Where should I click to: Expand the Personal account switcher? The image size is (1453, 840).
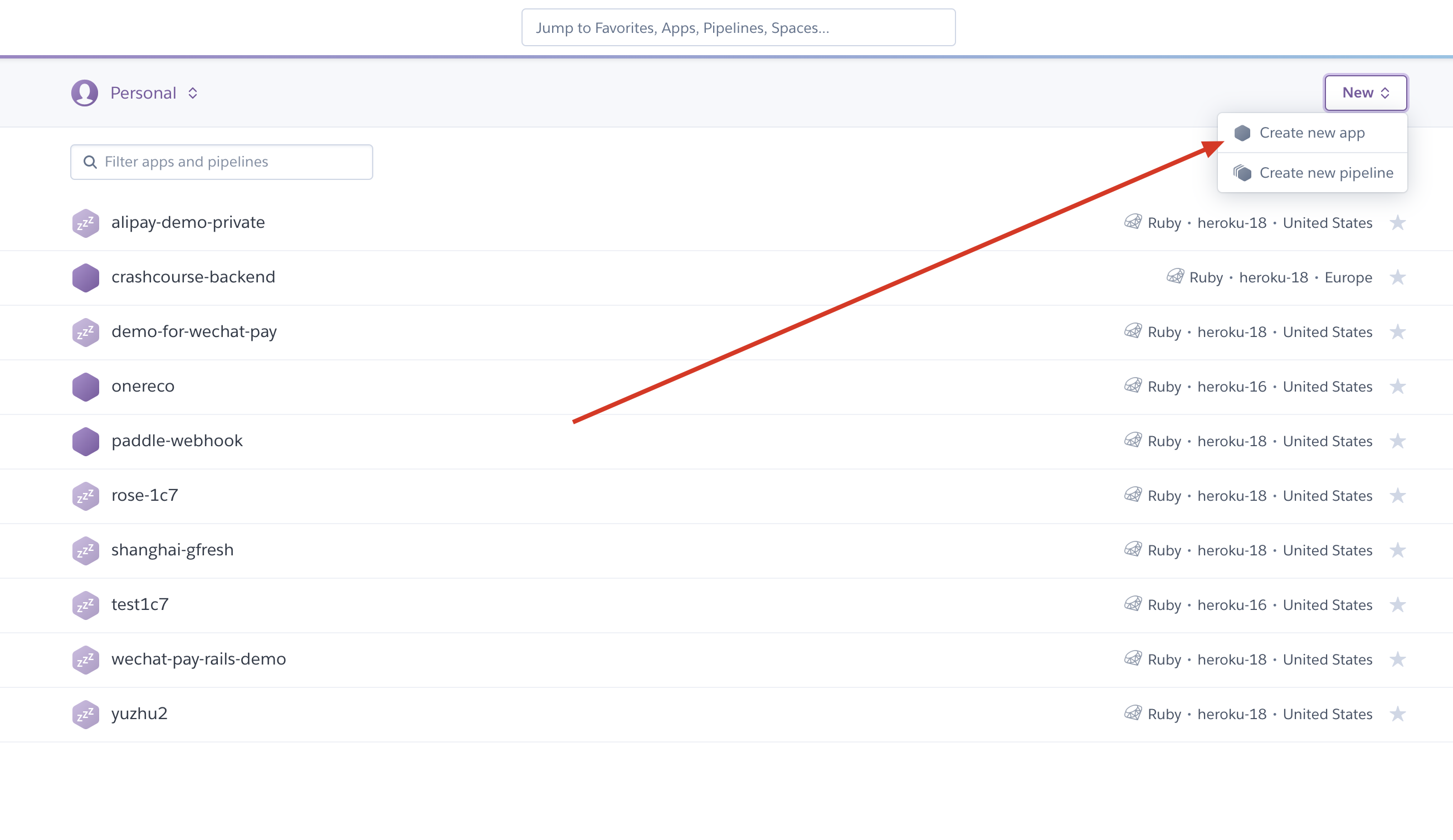coord(153,93)
